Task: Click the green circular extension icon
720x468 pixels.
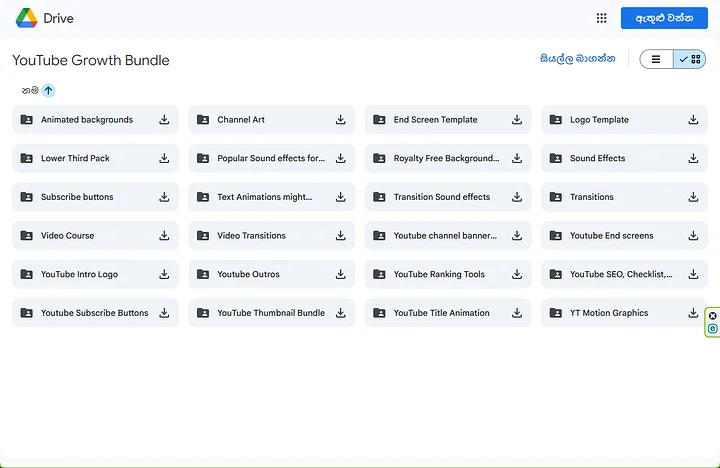Action: (x=712, y=328)
